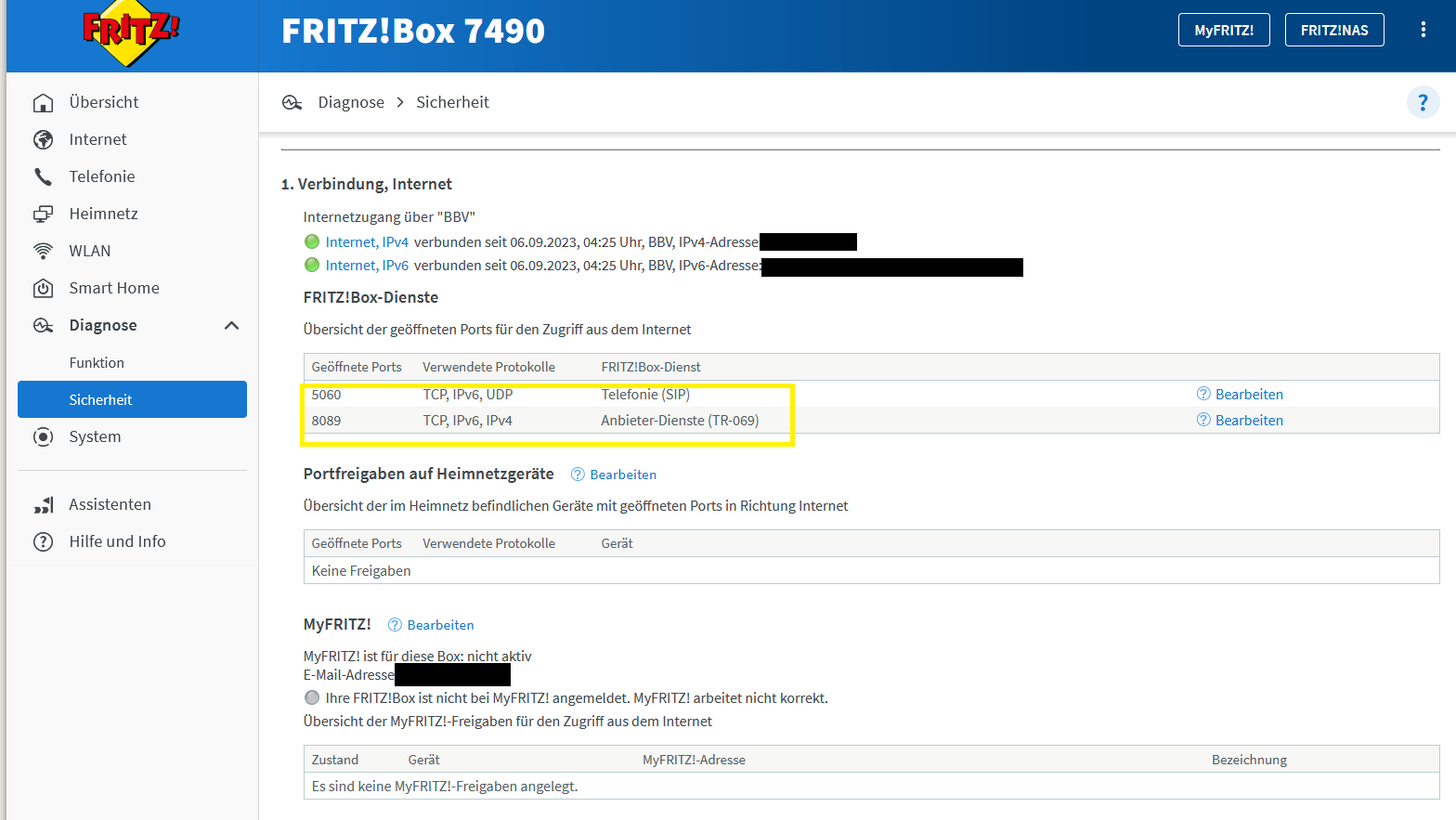Click the Internet, IPv4 link
Image resolution: width=1456 pixels, height=820 pixels.
pos(367,241)
